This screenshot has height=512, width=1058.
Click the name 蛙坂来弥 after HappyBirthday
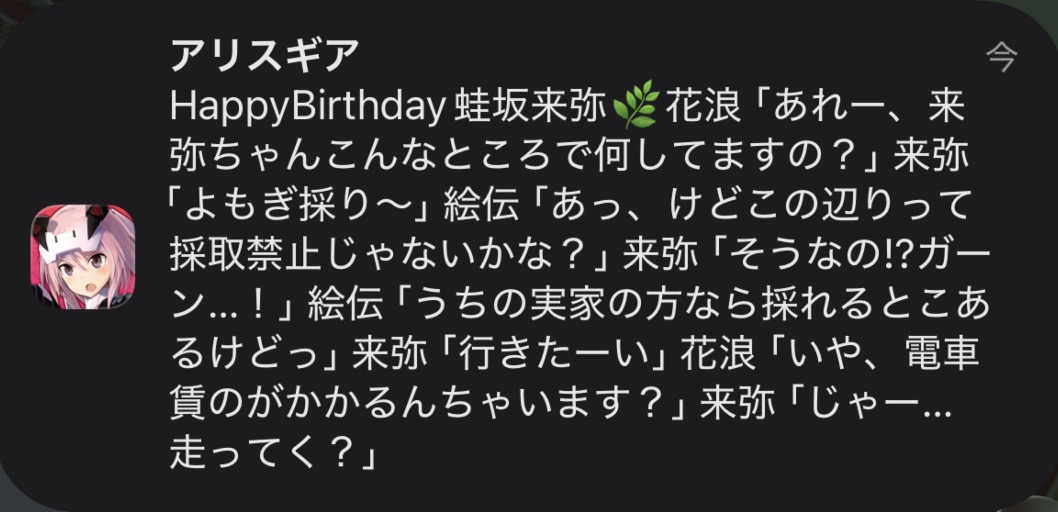click(532, 108)
